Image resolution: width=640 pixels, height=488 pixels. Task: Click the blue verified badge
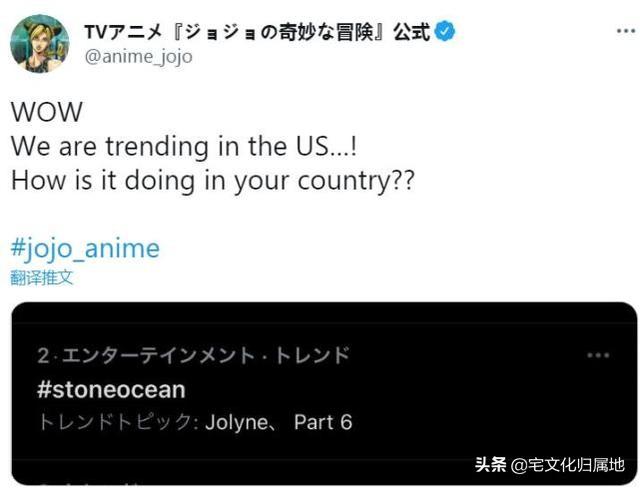tap(445, 32)
